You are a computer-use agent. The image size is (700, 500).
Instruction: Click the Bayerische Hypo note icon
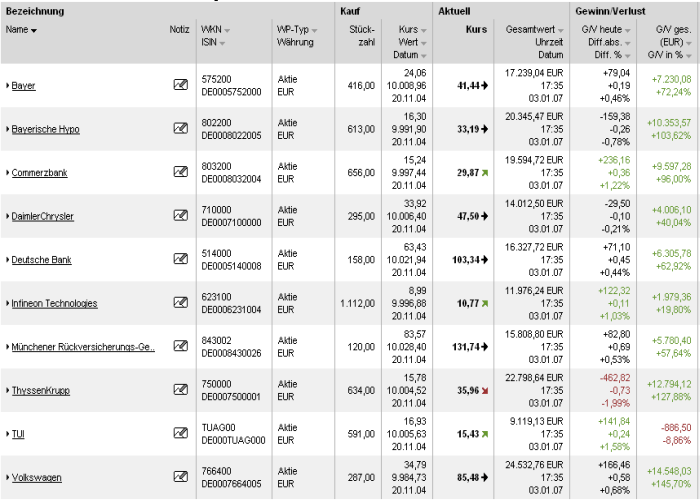click(x=180, y=128)
